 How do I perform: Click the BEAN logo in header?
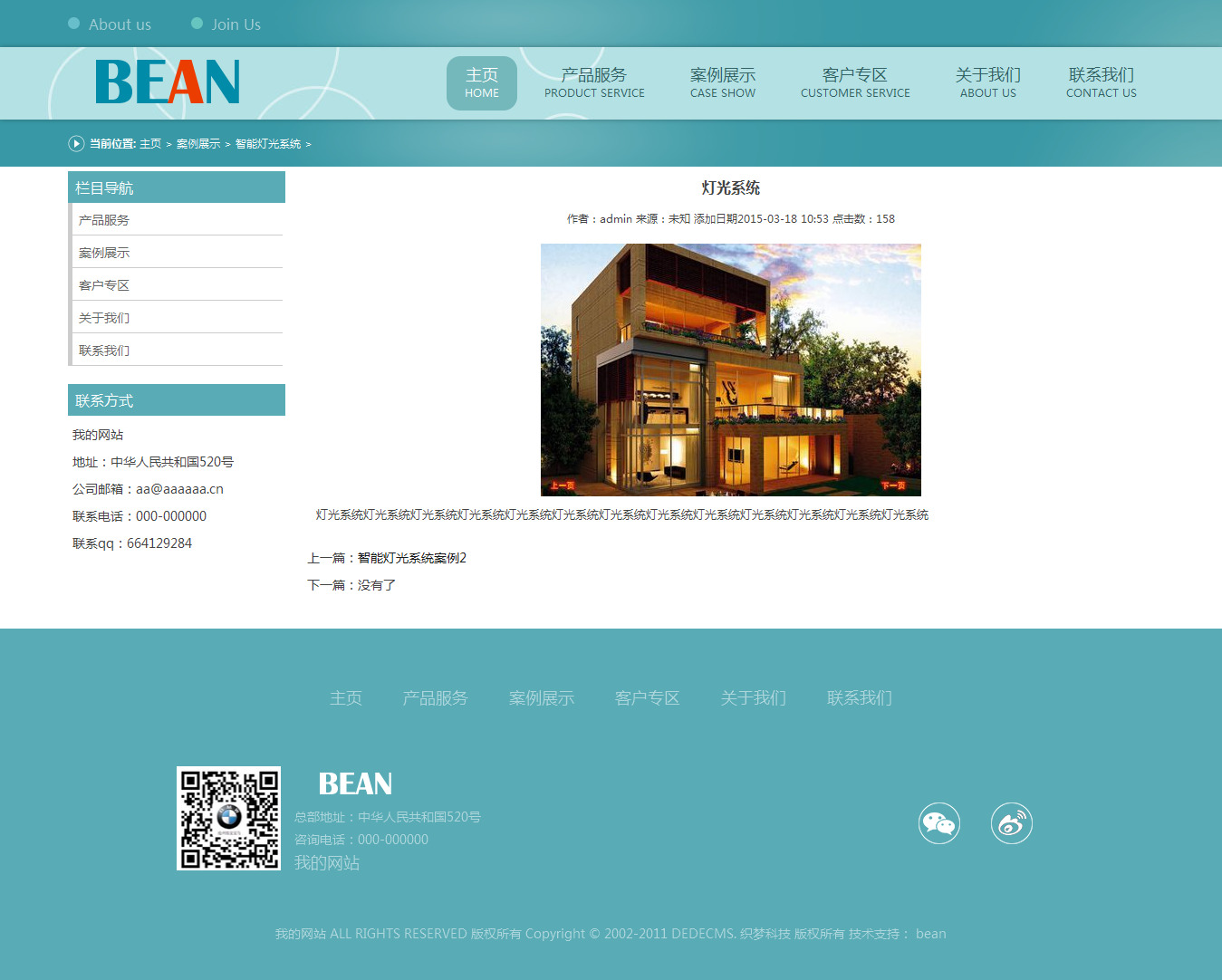tap(168, 82)
